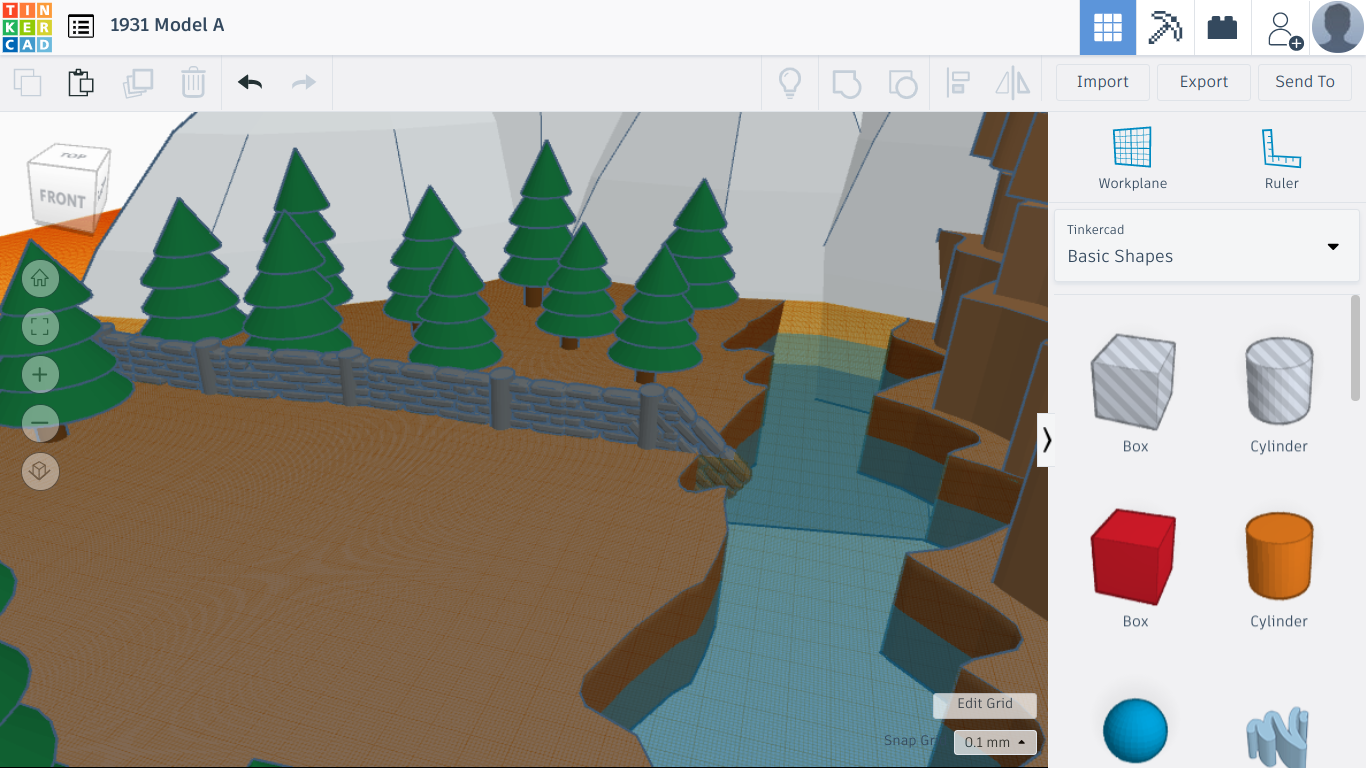
Task: Group the selected shapes
Action: tap(847, 83)
